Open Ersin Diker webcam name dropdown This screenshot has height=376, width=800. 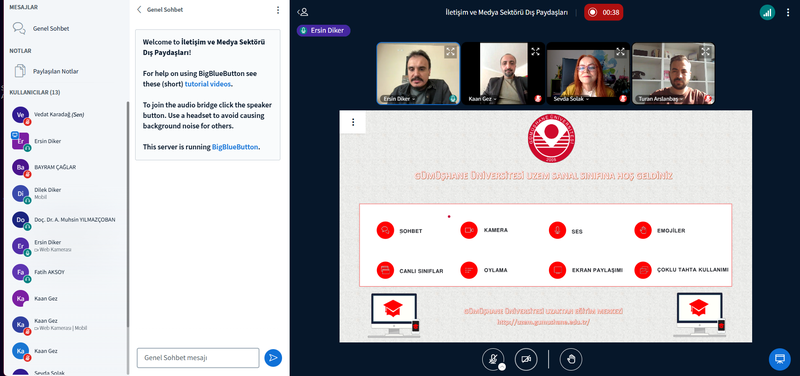tap(399, 99)
